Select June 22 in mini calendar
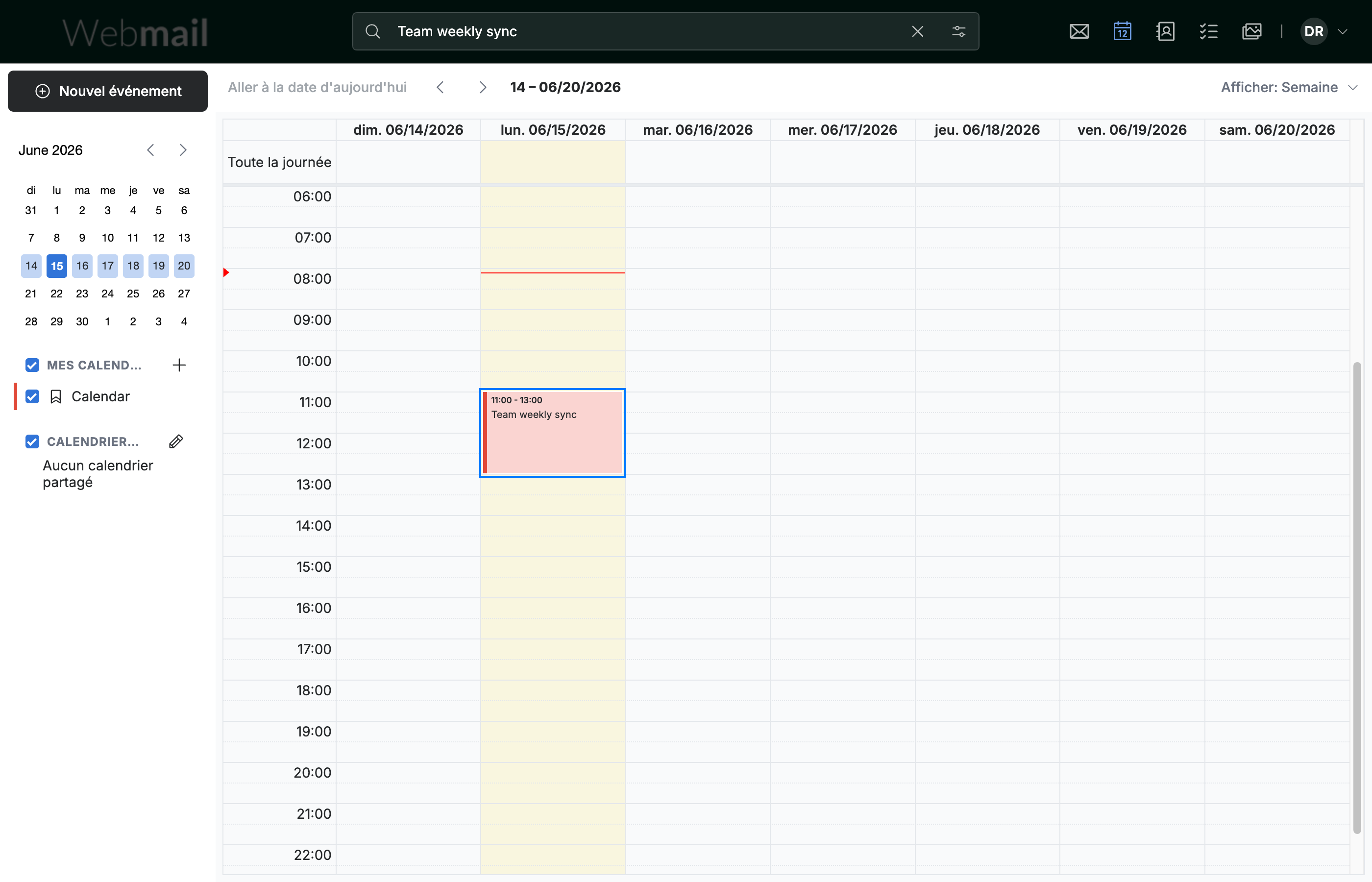The image size is (1372, 882). (x=57, y=294)
